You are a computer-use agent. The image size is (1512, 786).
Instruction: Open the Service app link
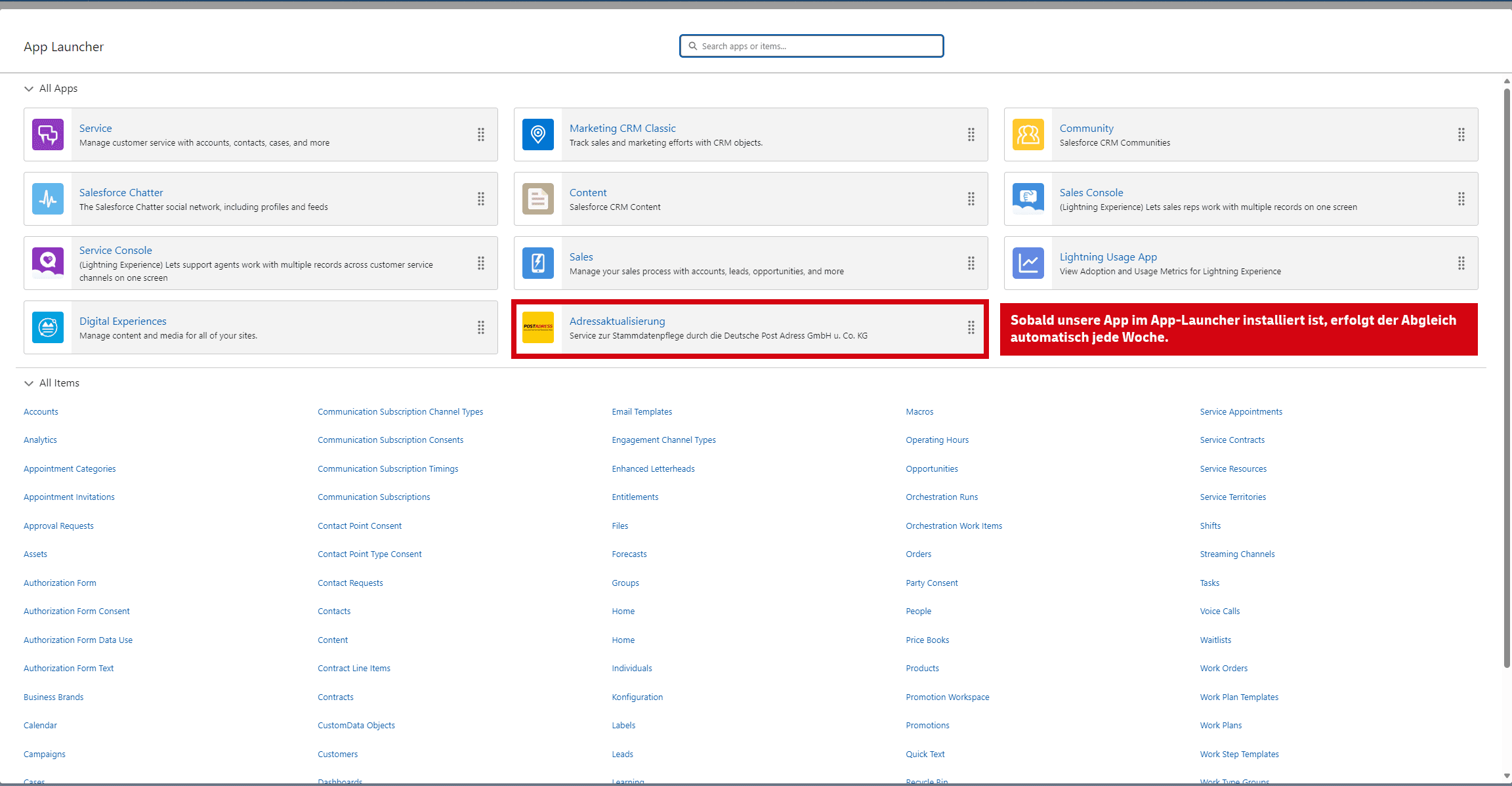point(96,128)
